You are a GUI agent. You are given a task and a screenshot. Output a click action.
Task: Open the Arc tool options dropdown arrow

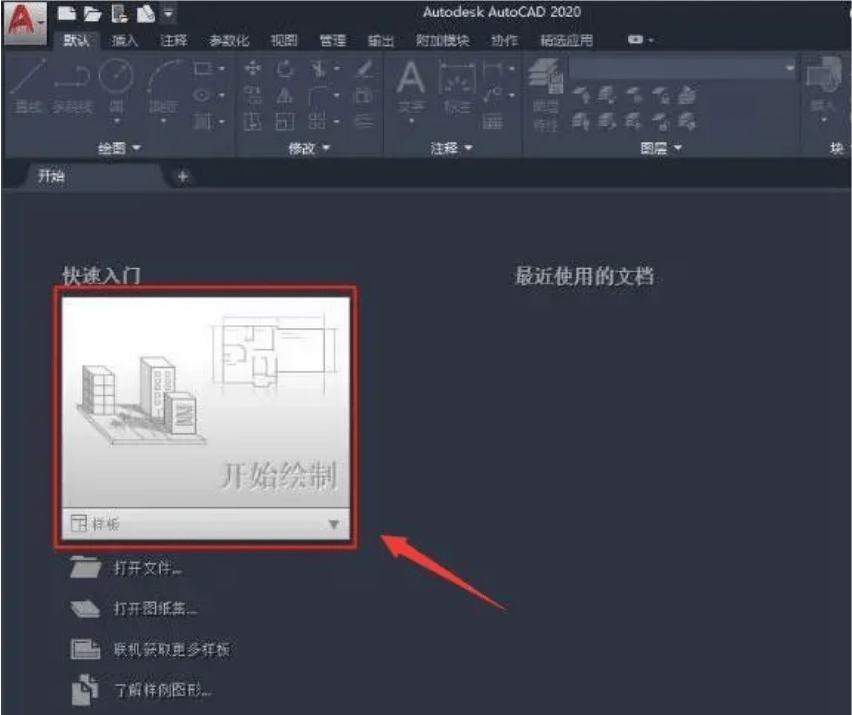coord(164,121)
